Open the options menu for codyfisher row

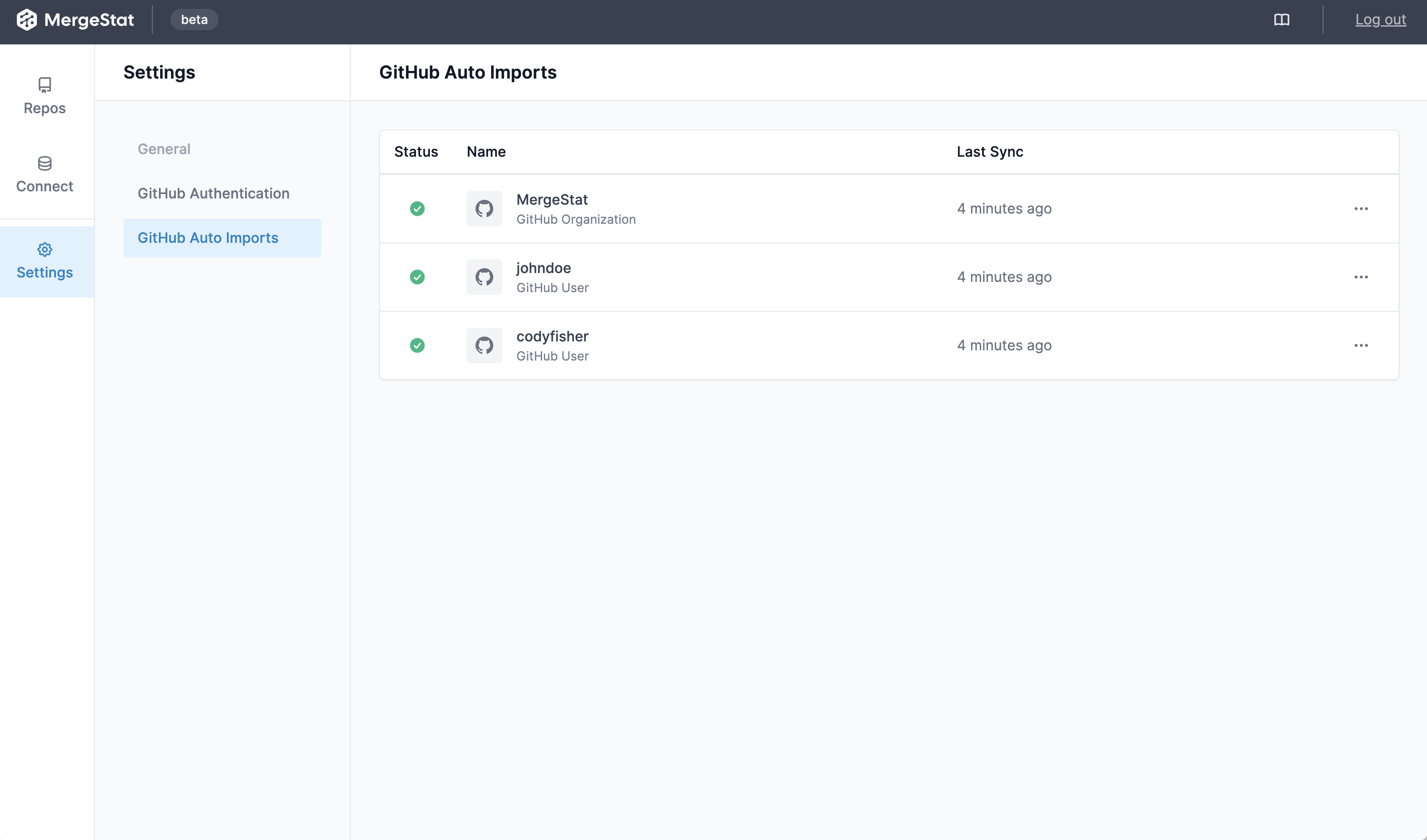pyautogui.click(x=1362, y=345)
